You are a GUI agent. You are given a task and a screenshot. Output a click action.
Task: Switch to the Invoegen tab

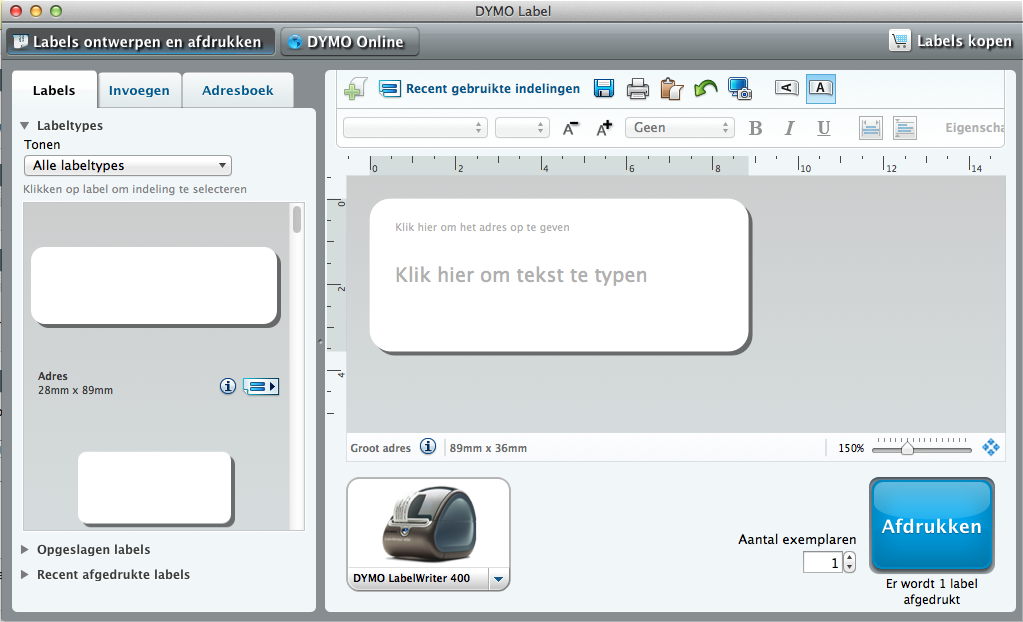click(139, 90)
